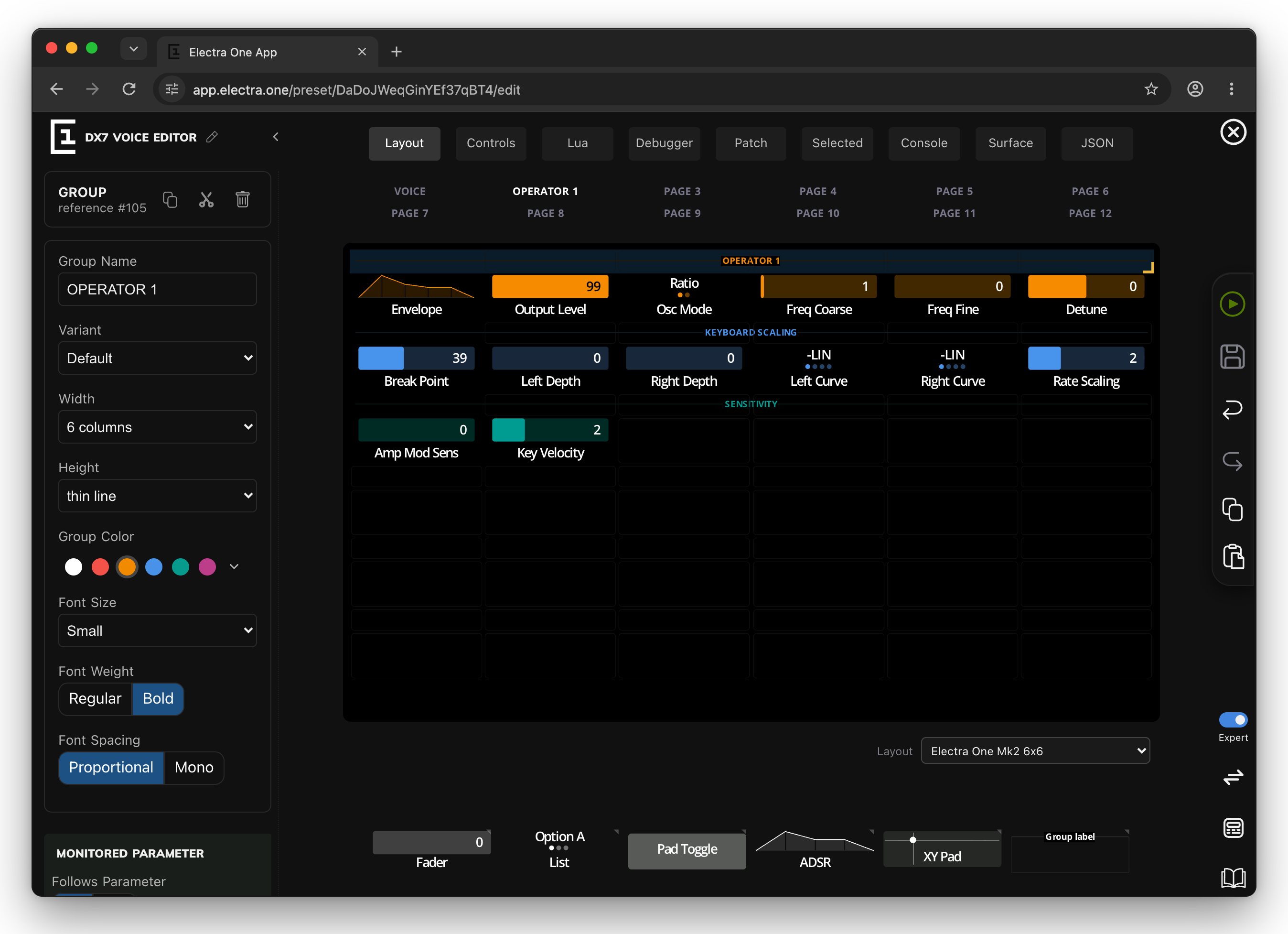Open the Selected tab
The width and height of the screenshot is (1288, 934).
837,143
